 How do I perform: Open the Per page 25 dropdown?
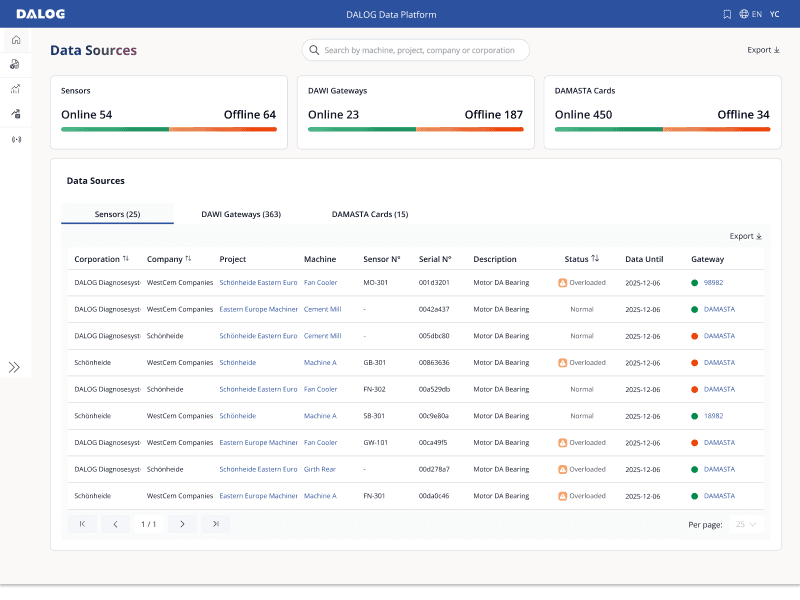(746, 524)
